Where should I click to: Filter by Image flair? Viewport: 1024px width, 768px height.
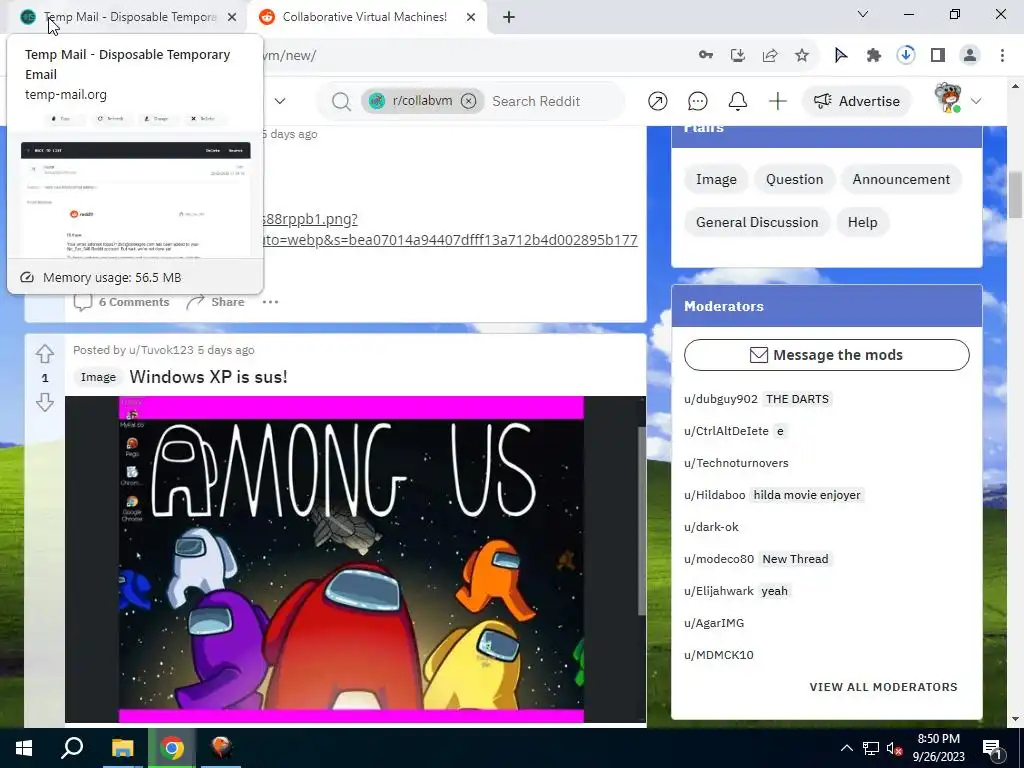[716, 179]
